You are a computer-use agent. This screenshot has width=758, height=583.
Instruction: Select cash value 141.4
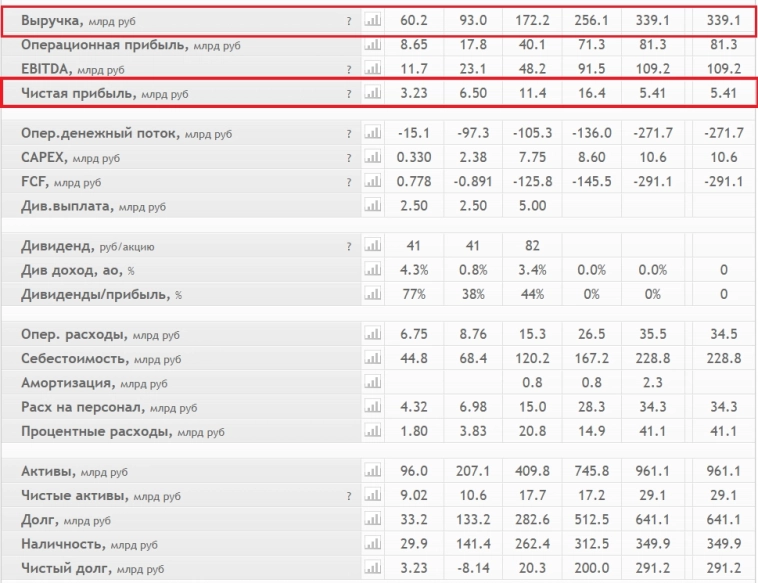click(x=473, y=544)
